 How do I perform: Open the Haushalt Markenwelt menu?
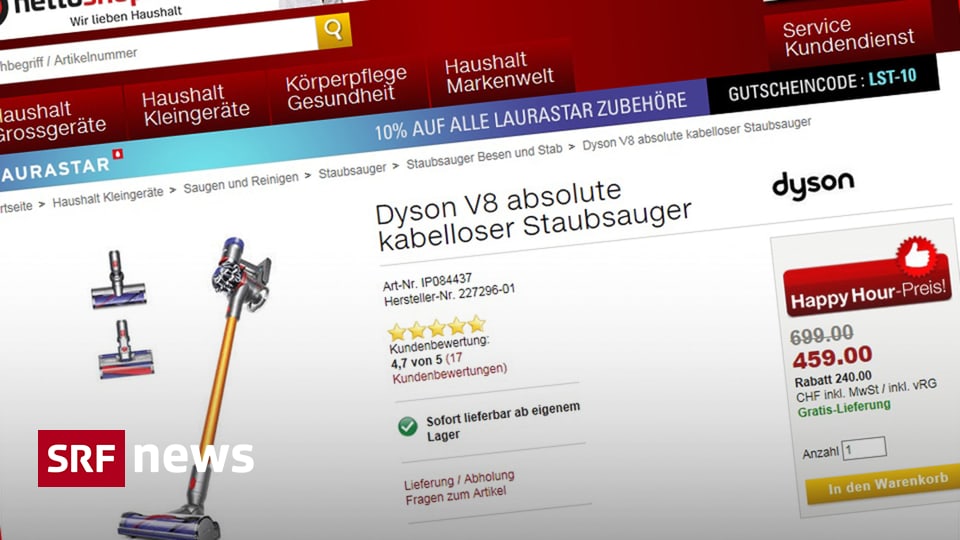click(499, 73)
